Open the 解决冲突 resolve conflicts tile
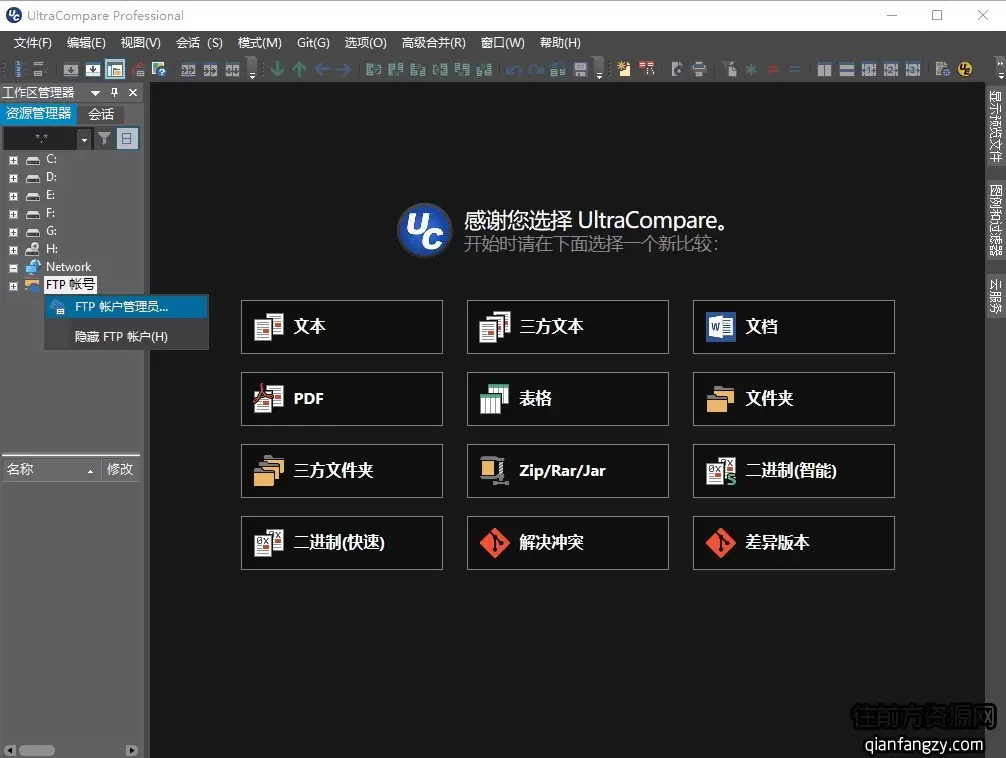1006x758 pixels. tap(567, 542)
